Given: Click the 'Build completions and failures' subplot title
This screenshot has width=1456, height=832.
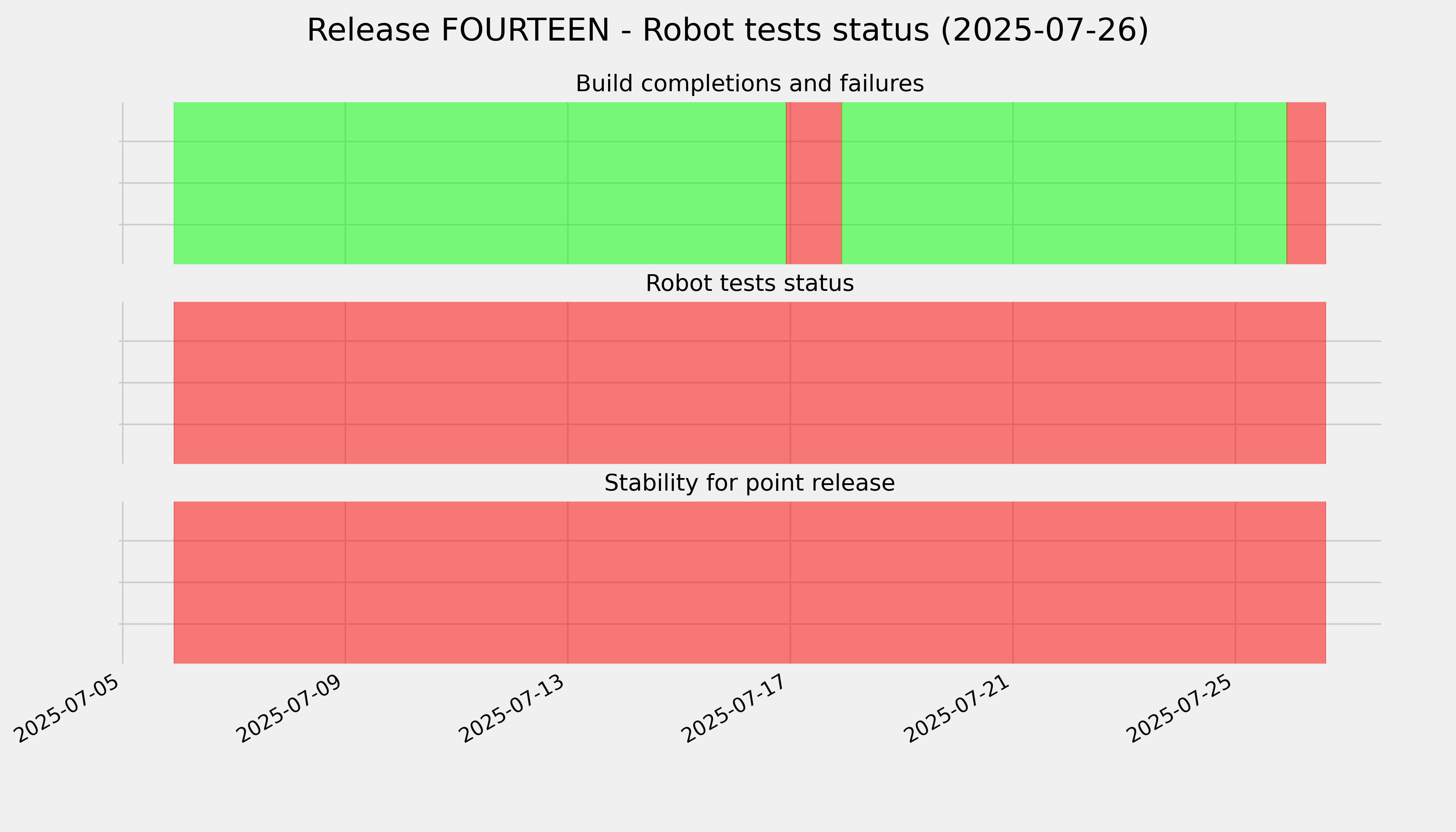Looking at the screenshot, I should tap(749, 84).
